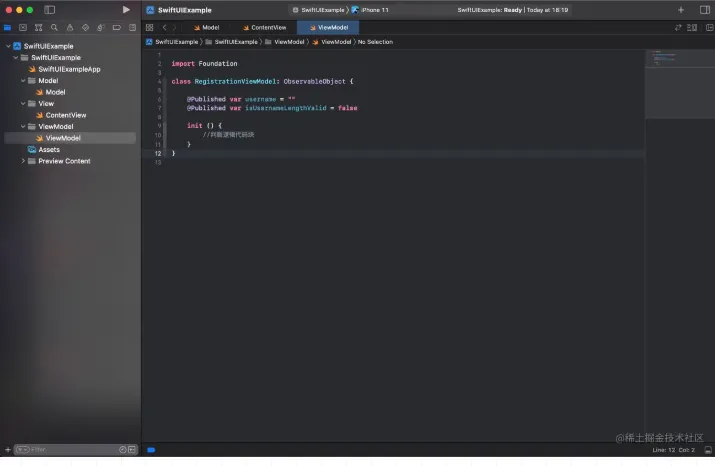Click the Line 12 Col 2 indicator
The image size is (715, 466).
[674, 450]
